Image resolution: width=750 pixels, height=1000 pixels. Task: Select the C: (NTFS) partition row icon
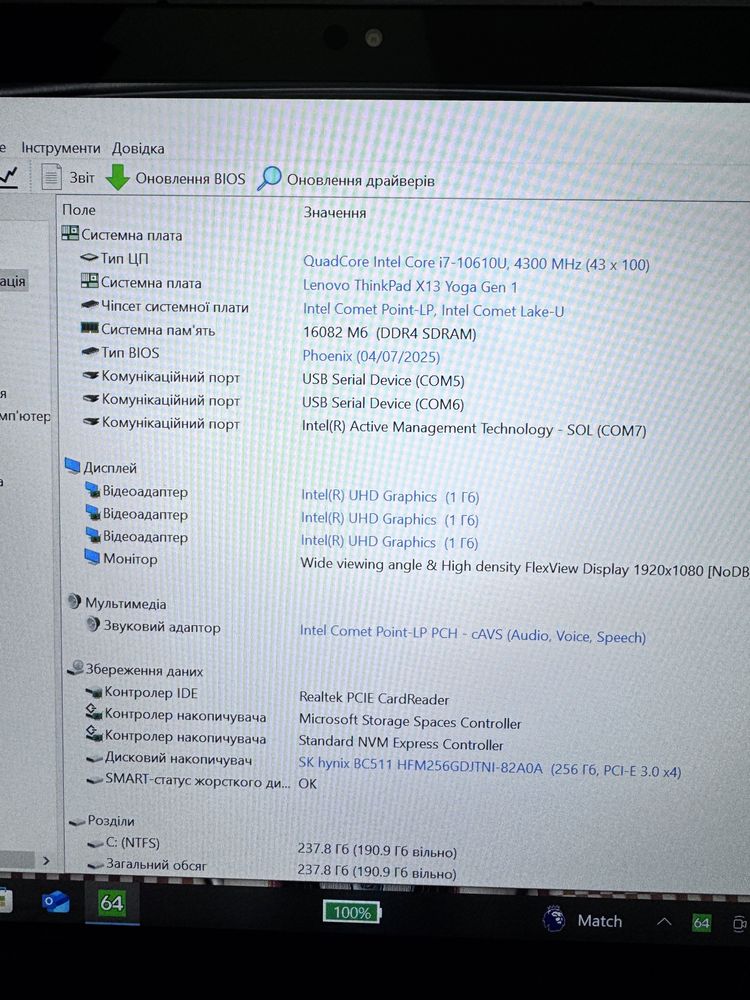point(96,843)
